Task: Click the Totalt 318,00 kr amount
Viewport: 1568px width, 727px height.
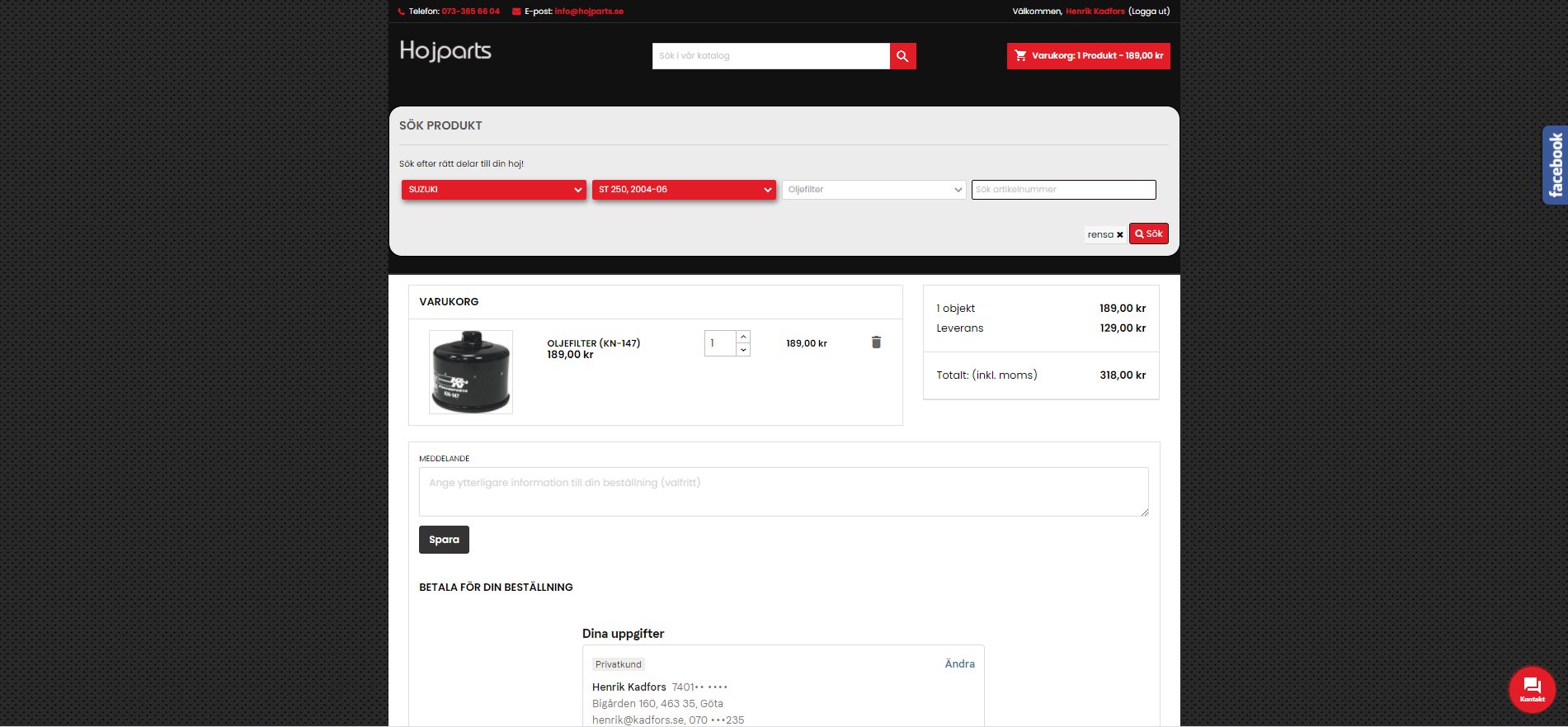Action: pyautogui.click(x=1123, y=375)
